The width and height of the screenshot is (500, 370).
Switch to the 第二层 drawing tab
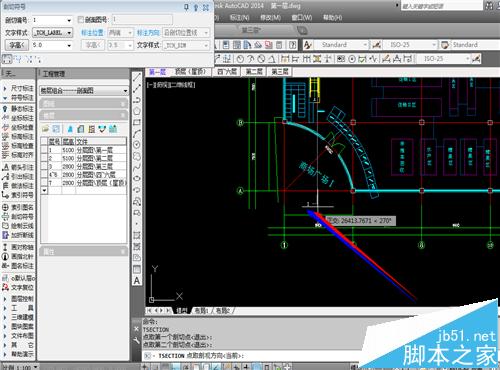254,72
